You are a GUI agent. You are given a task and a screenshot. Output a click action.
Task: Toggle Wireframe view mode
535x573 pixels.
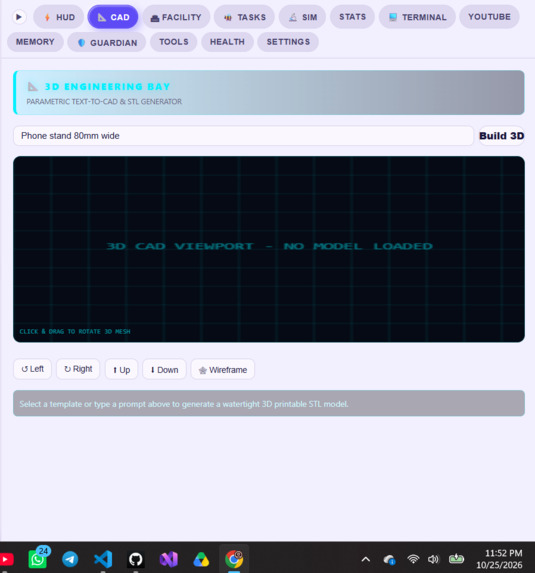pos(223,369)
